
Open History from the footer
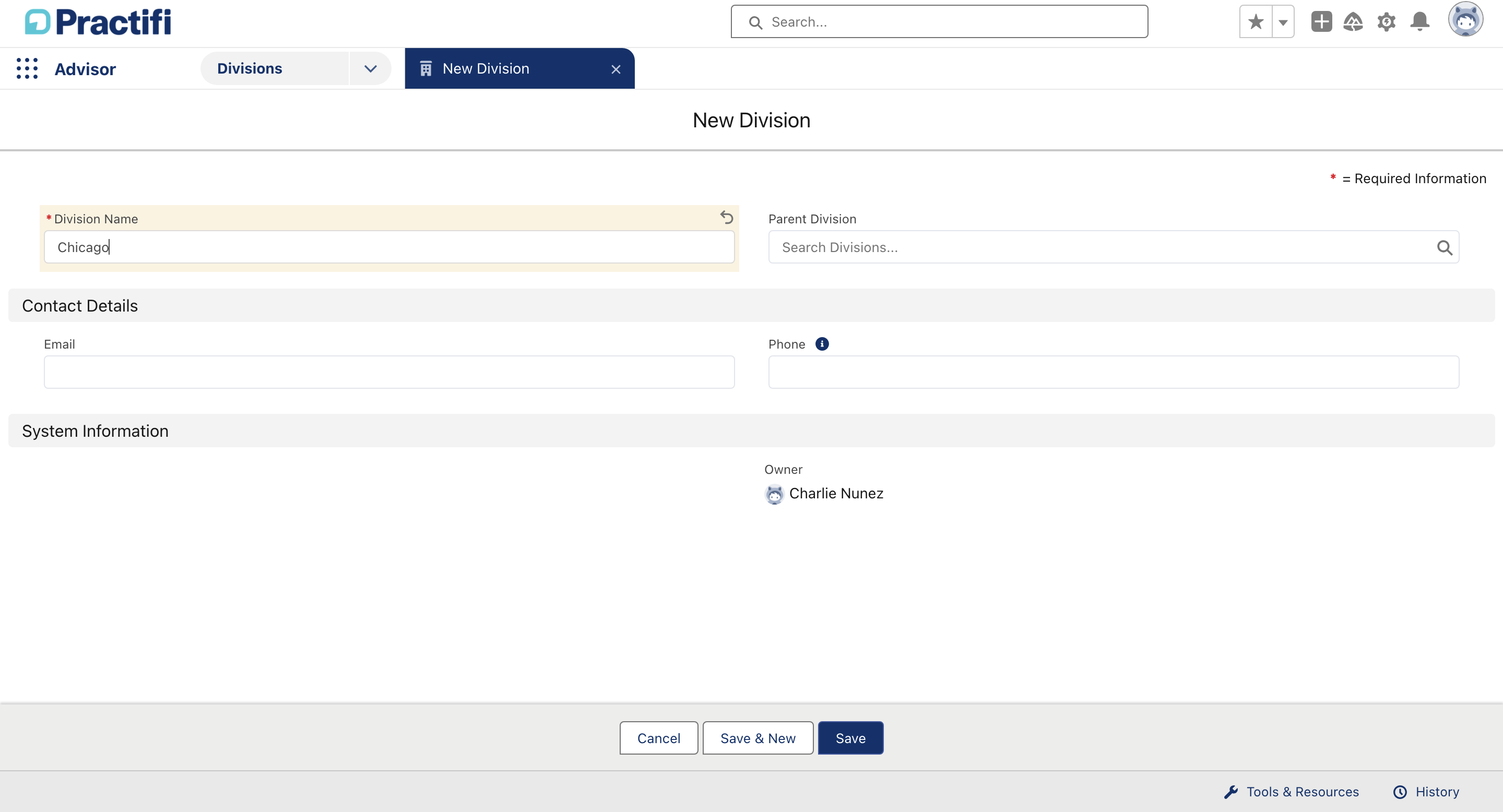click(x=1438, y=792)
